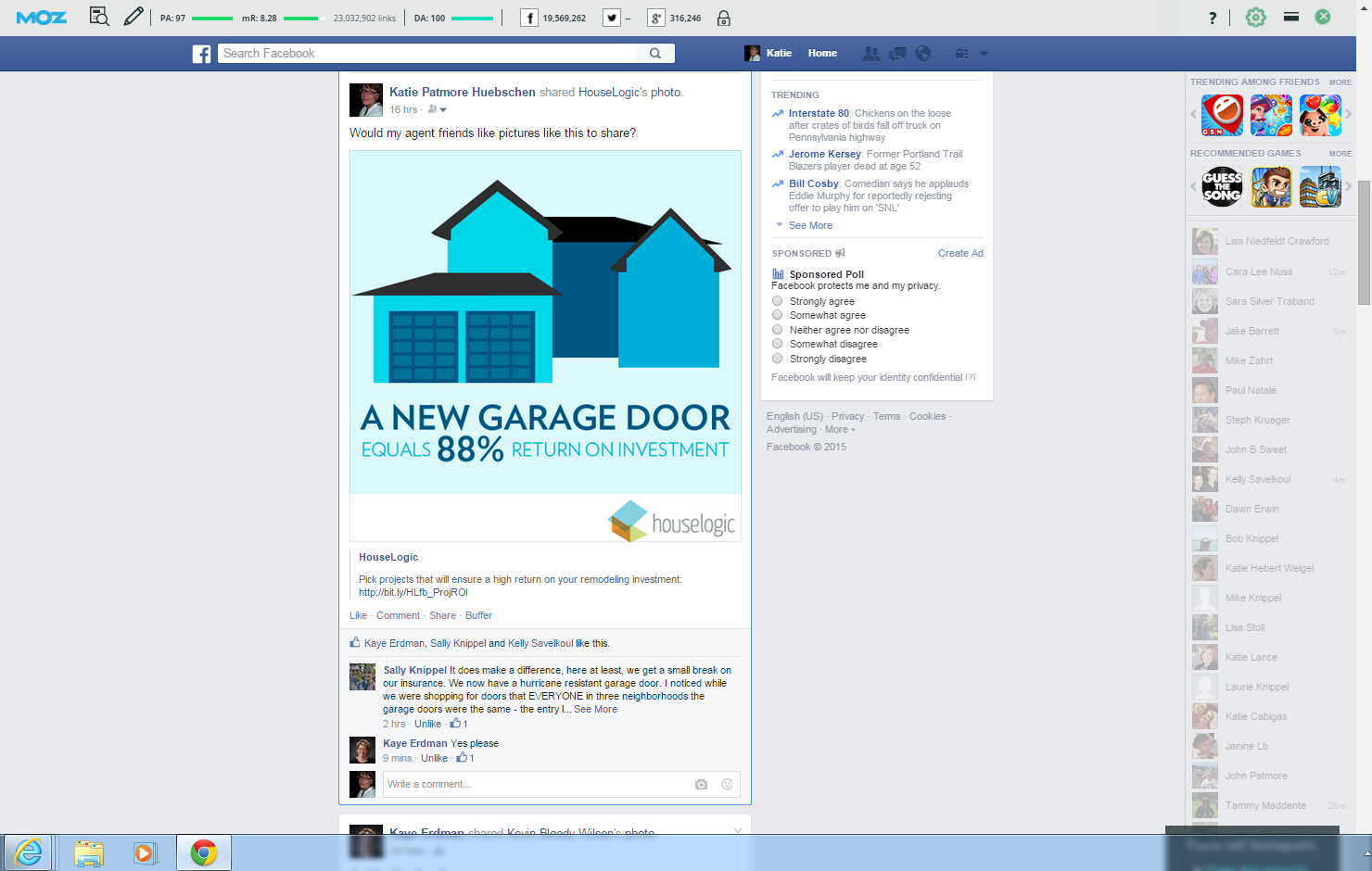Screen dimensions: 1372x871
Task: Go to Katie profile in top bar
Action: click(x=769, y=53)
